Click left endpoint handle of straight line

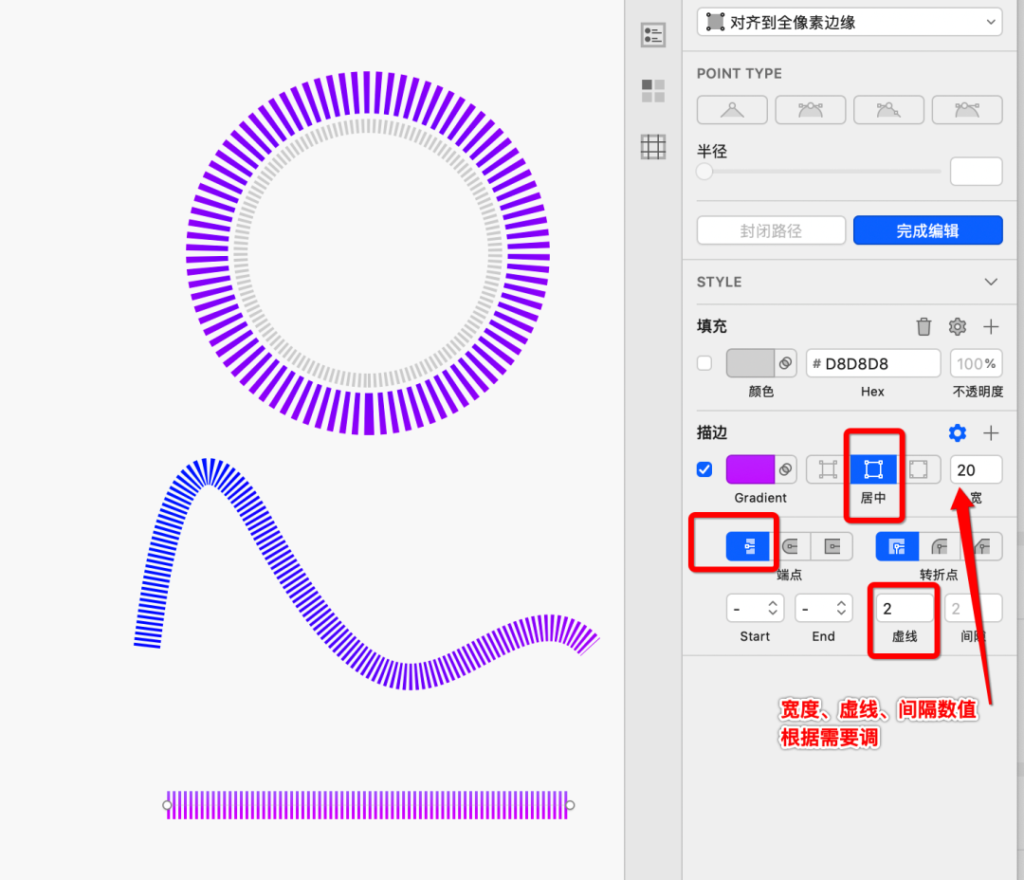[167, 805]
